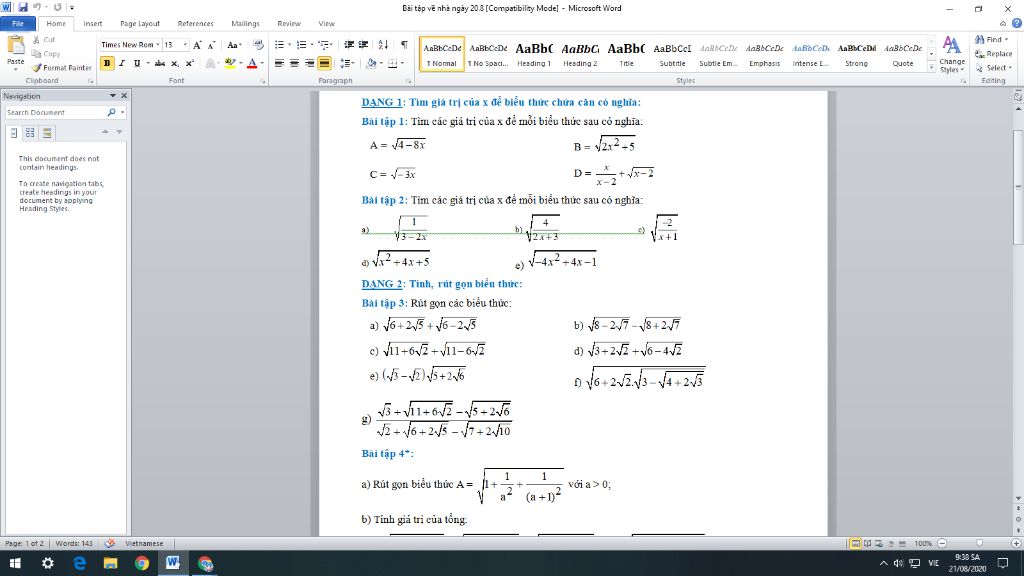Image resolution: width=1024 pixels, height=576 pixels.
Task: Open the File tab
Action: point(18,24)
